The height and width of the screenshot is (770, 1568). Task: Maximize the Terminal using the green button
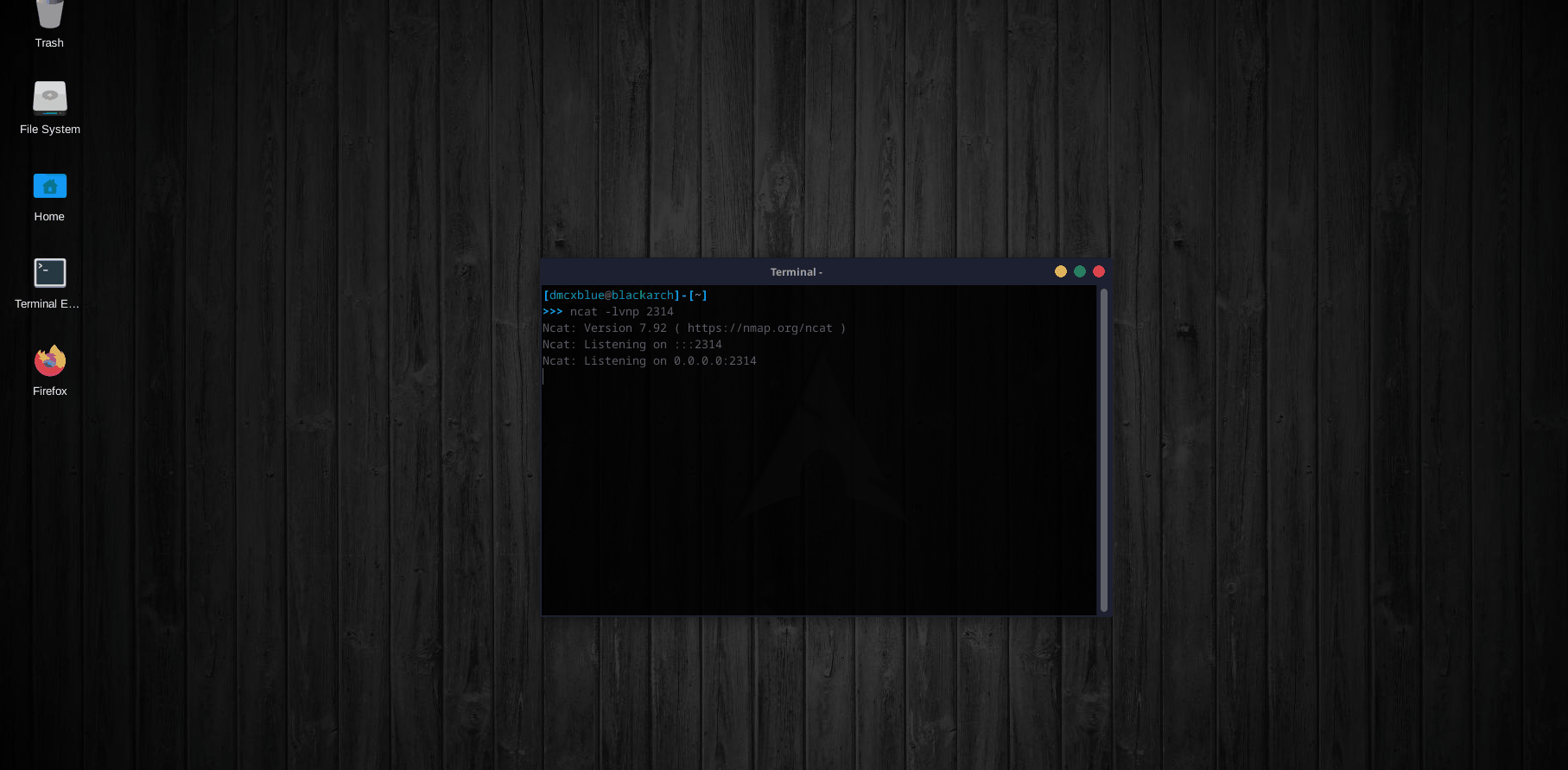pos(1080,271)
